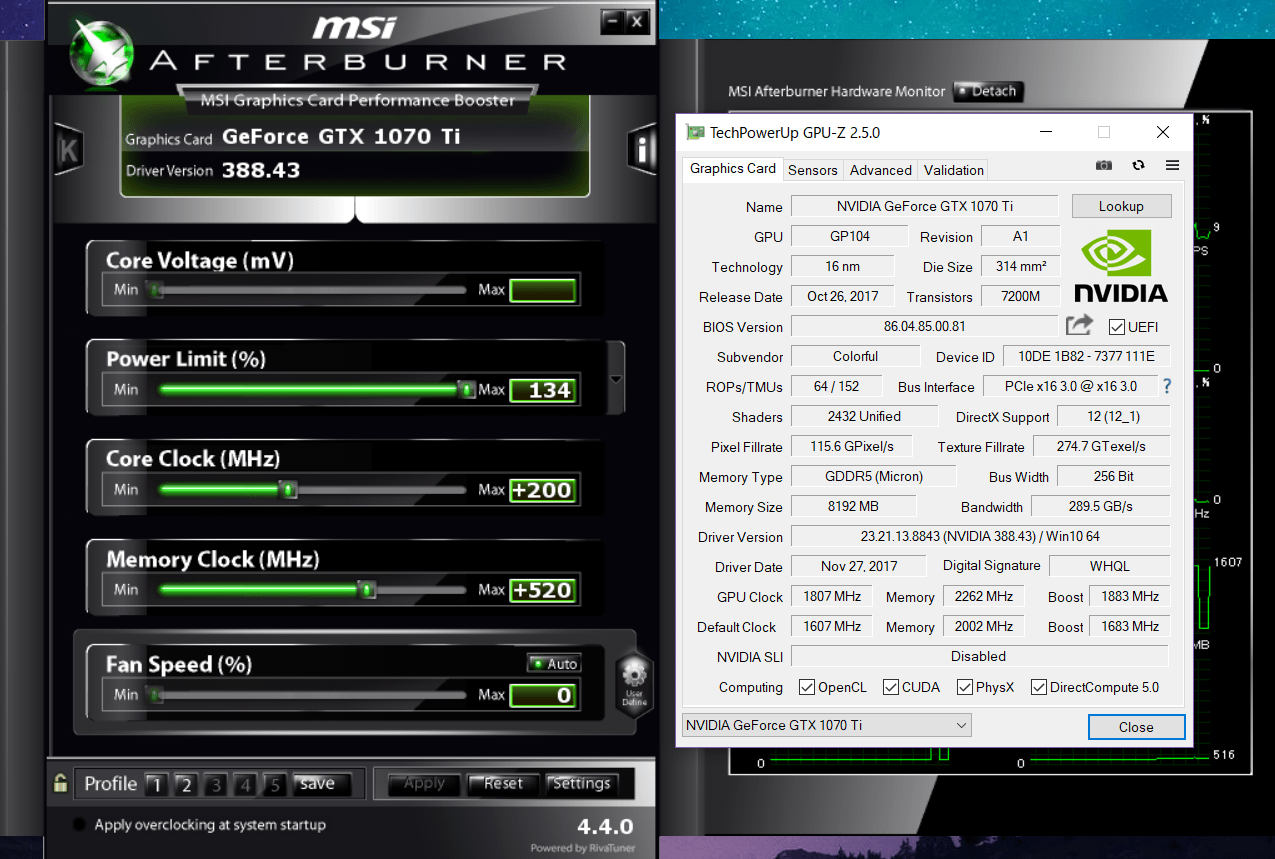This screenshot has height=859, width=1275.
Task: Click the Boost value 1883 MHz
Action: coord(1130,596)
